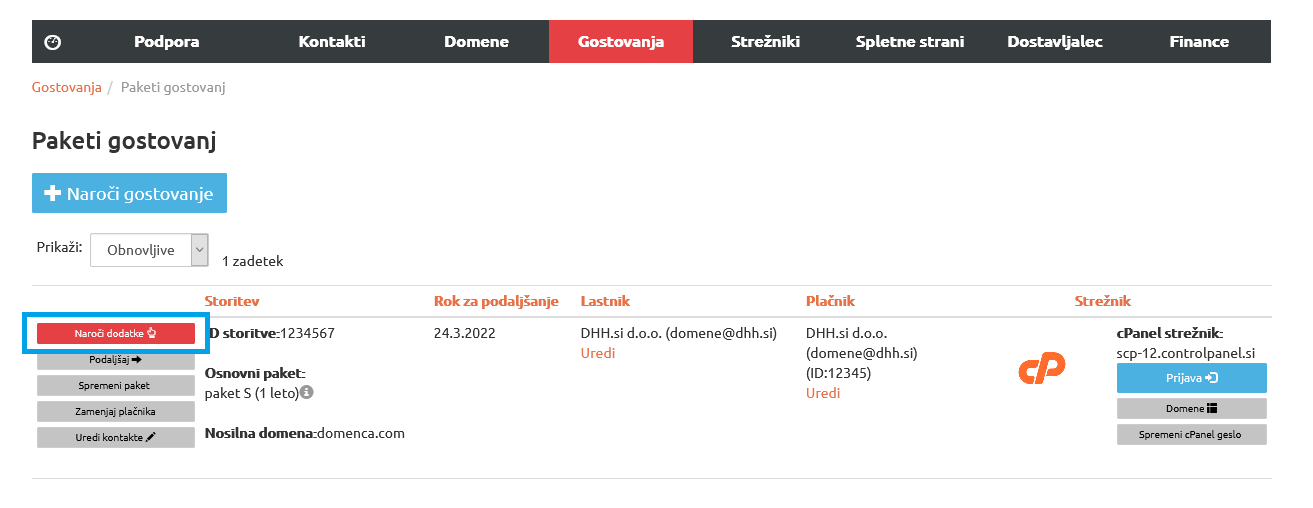Click the cPanel orange logo icon

click(1042, 368)
